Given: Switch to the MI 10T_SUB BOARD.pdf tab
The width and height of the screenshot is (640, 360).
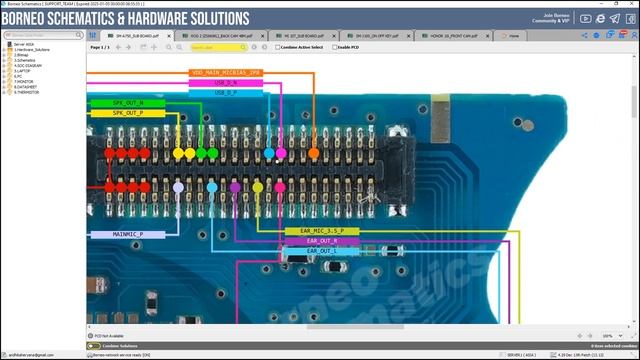Looking at the screenshot, I should (x=304, y=36).
